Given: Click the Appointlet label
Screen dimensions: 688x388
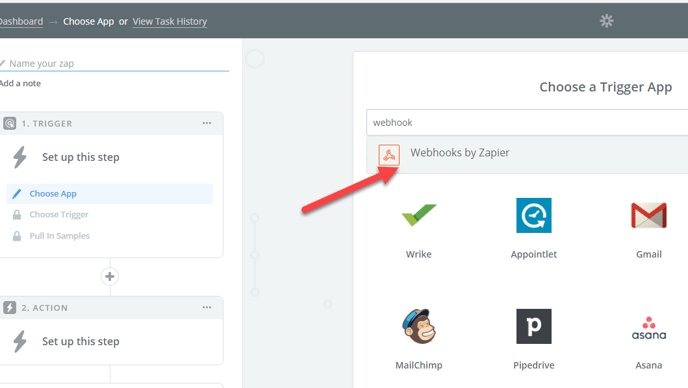Looking at the screenshot, I should tap(534, 255).
